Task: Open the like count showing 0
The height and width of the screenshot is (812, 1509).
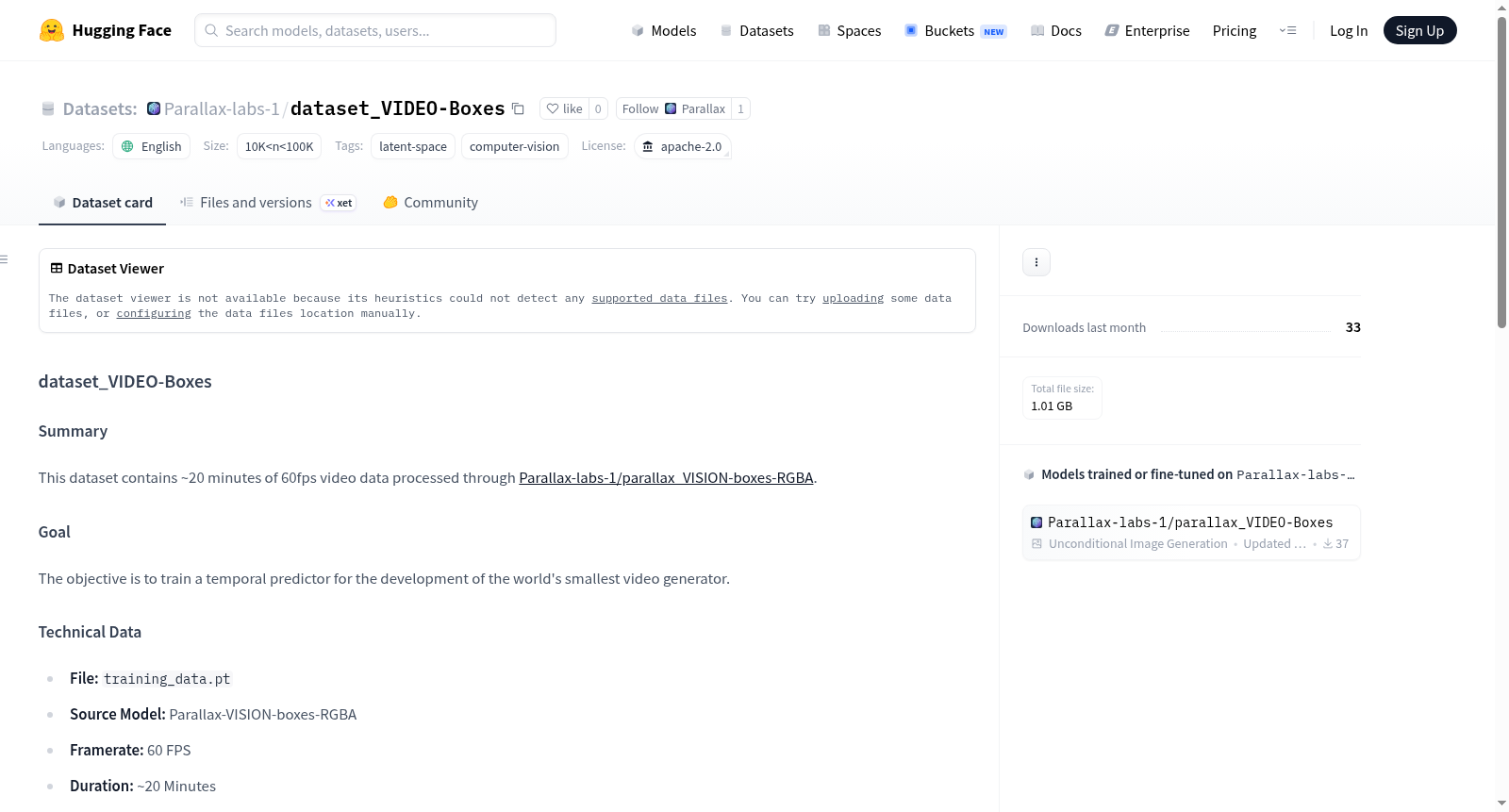Action: pyautogui.click(x=598, y=108)
